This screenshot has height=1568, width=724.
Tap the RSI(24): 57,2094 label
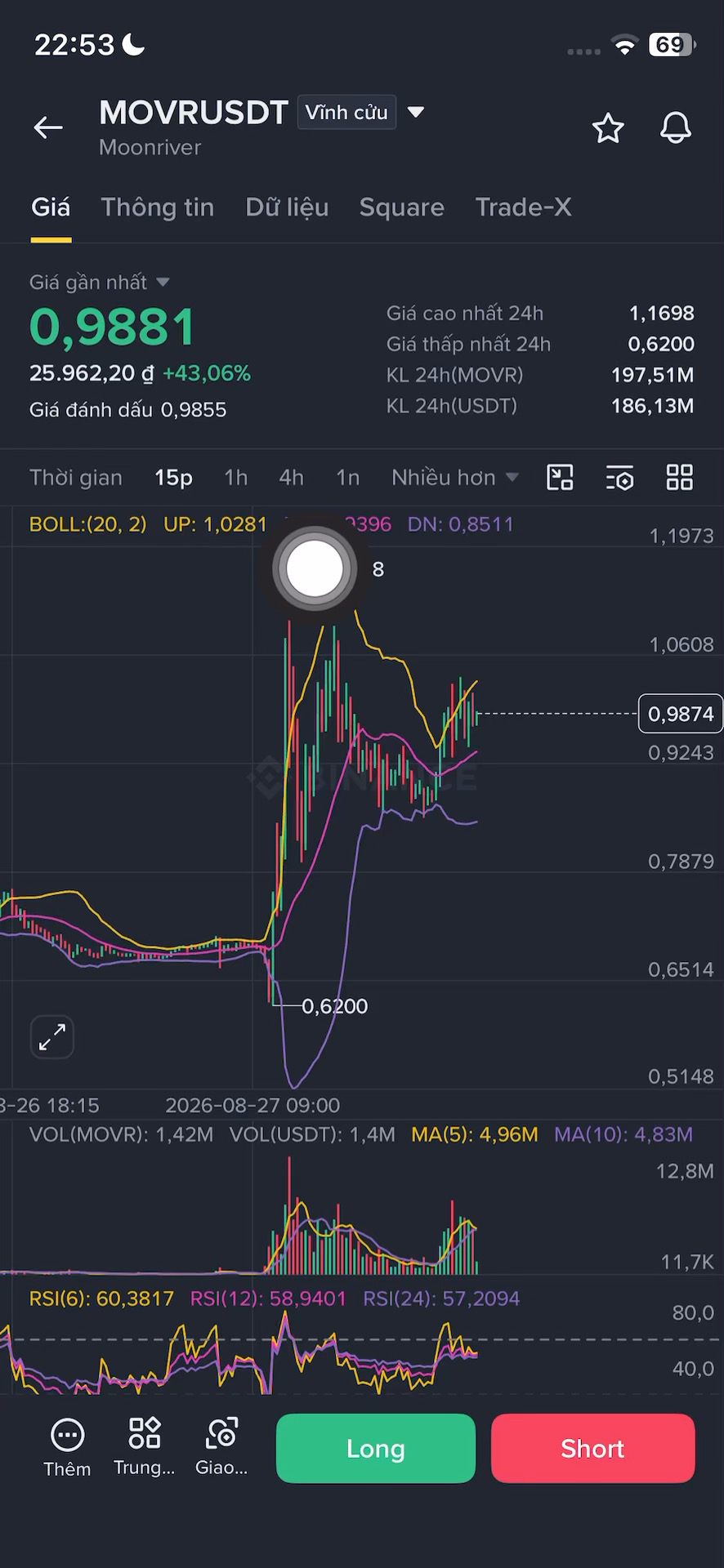tap(441, 1298)
